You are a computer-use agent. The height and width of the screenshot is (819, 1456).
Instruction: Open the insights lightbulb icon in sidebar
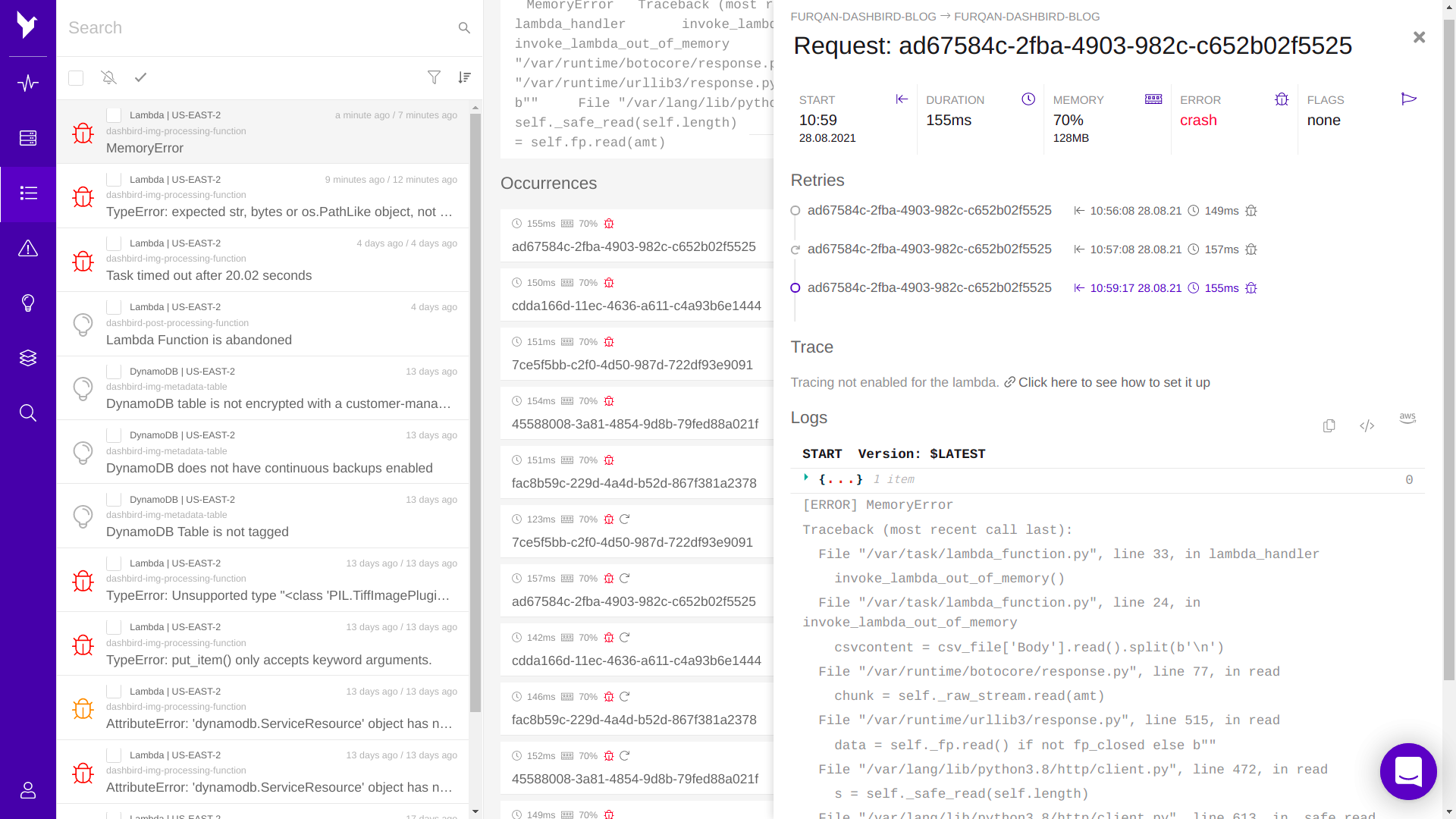click(x=28, y=303)
